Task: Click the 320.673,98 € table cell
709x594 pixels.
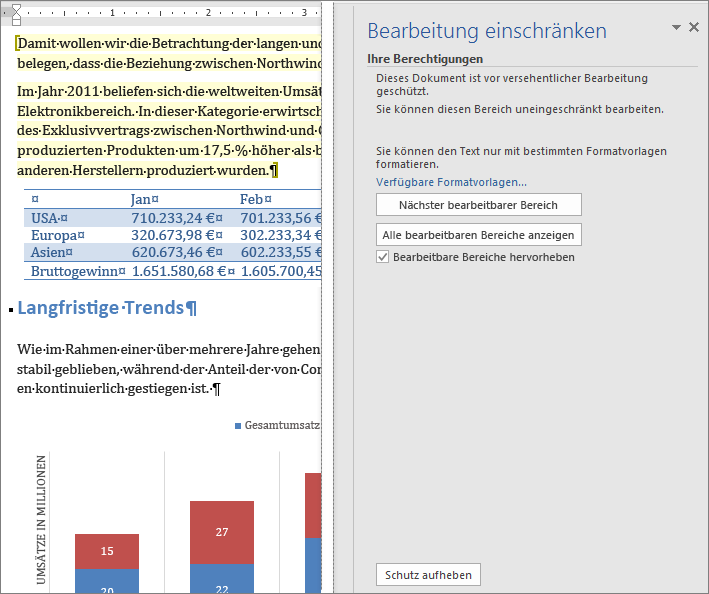Action: point(177,235)
